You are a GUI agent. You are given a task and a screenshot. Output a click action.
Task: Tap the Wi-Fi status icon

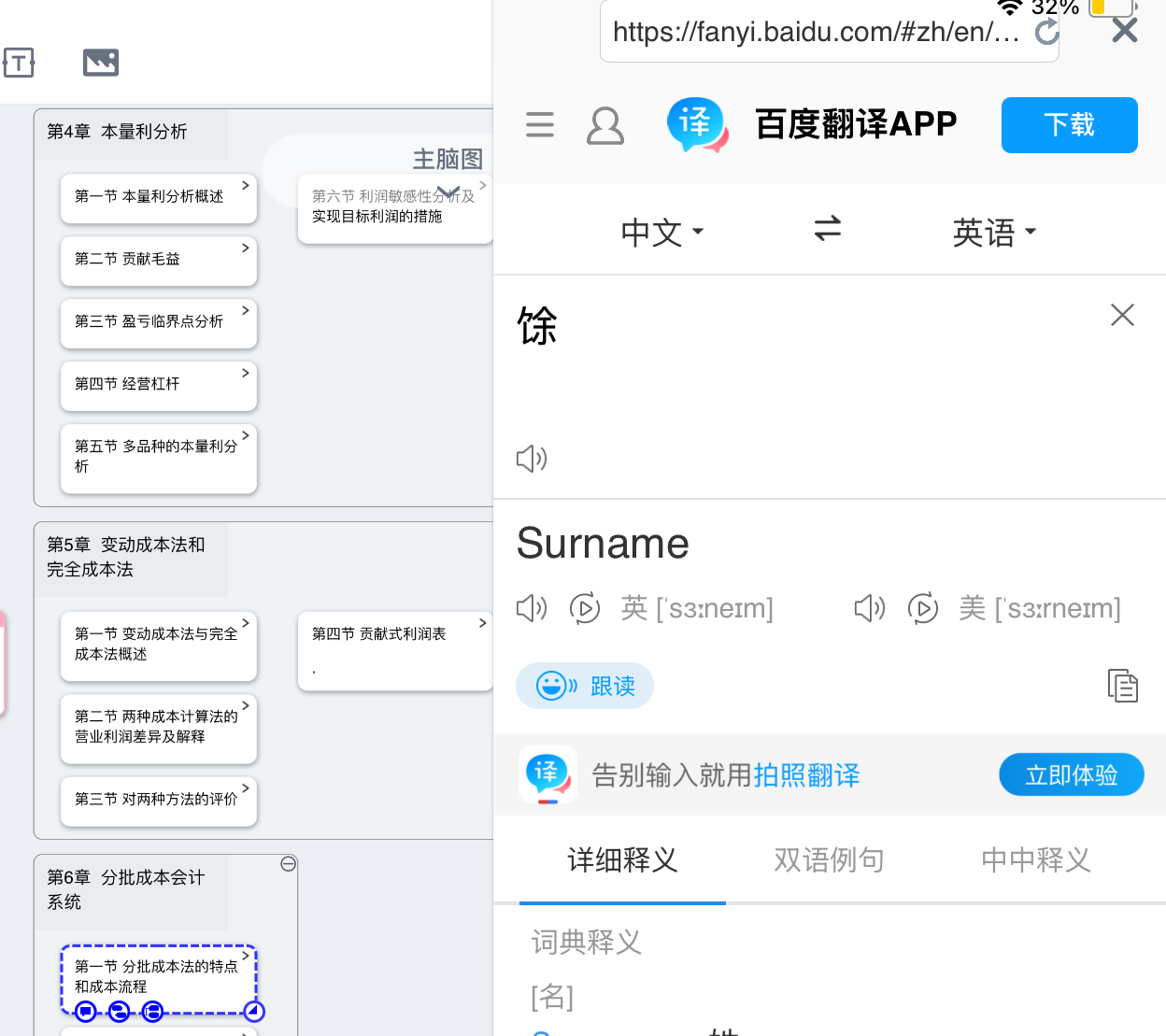pos(1010,7)
